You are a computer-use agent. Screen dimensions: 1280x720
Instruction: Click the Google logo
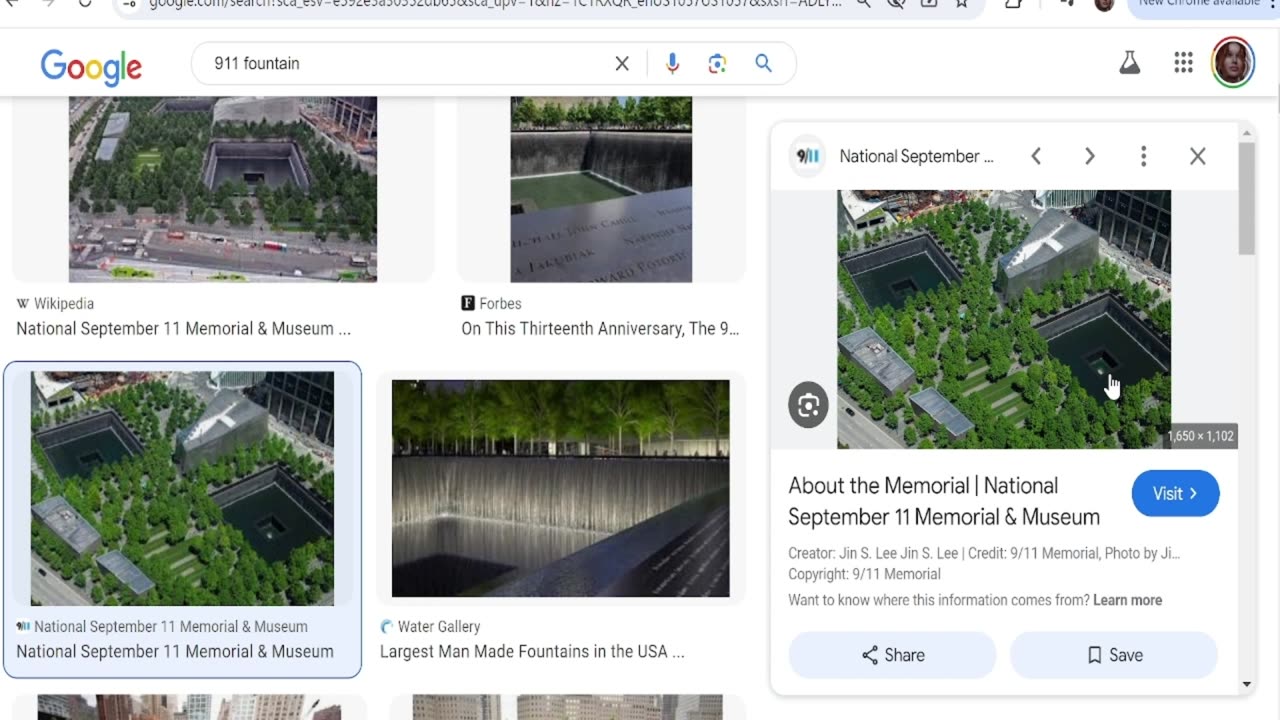click(91, 66)
